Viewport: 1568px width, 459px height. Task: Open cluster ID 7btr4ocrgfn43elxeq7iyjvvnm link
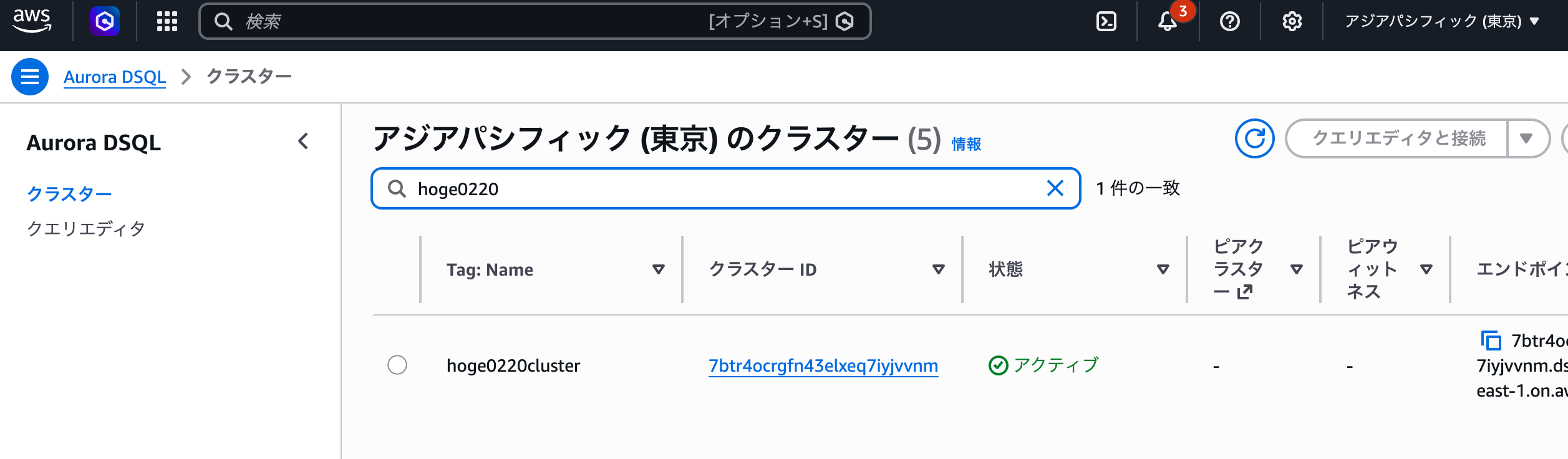click(823, 365)
